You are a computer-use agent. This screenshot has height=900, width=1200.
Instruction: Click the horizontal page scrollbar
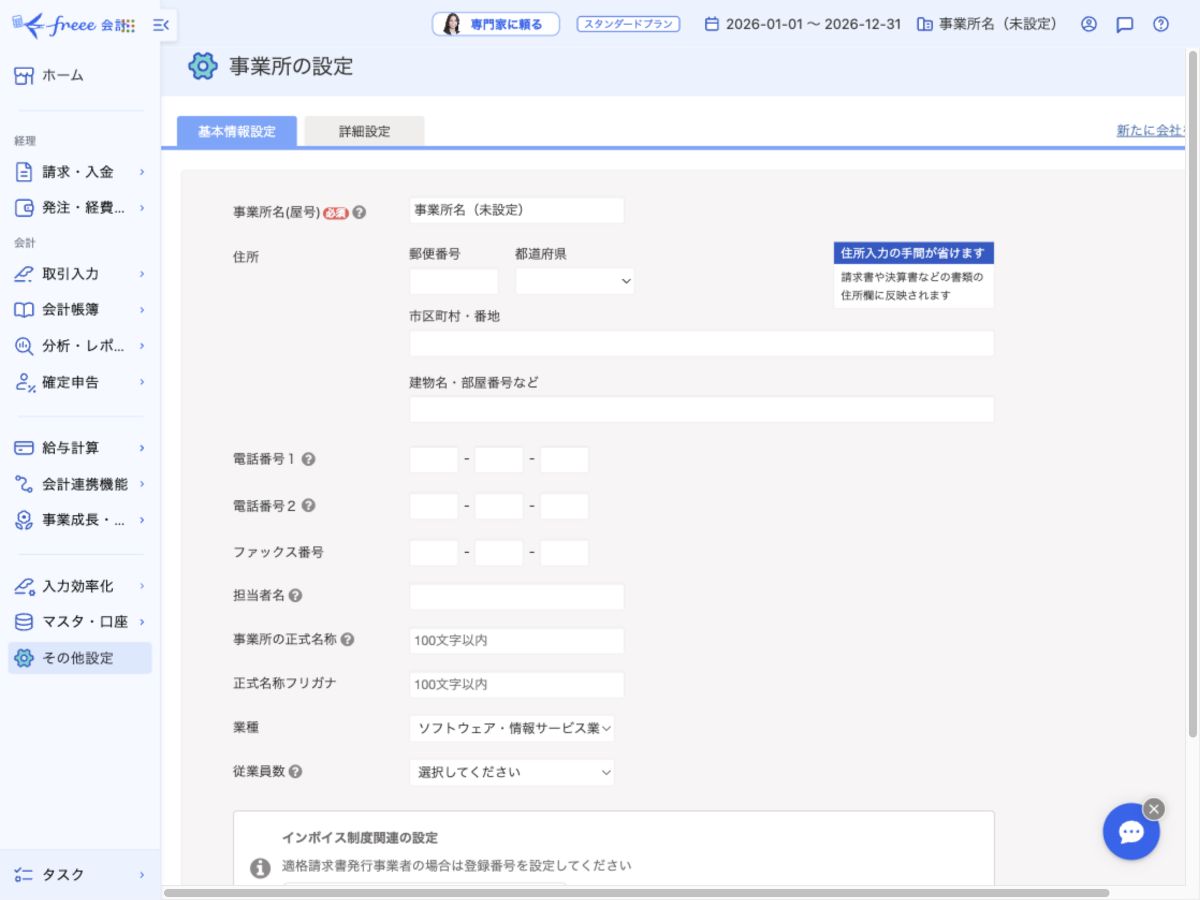point(636,892)
